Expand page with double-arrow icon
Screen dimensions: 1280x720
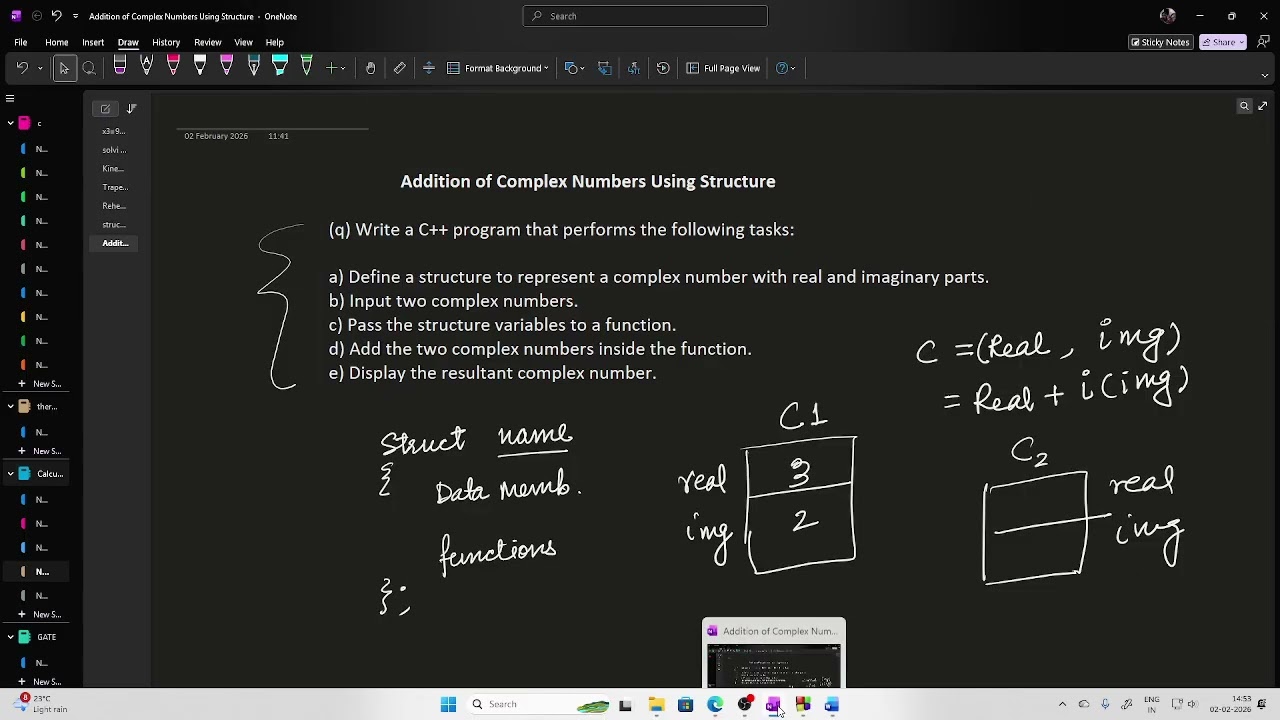[1263, 106]
